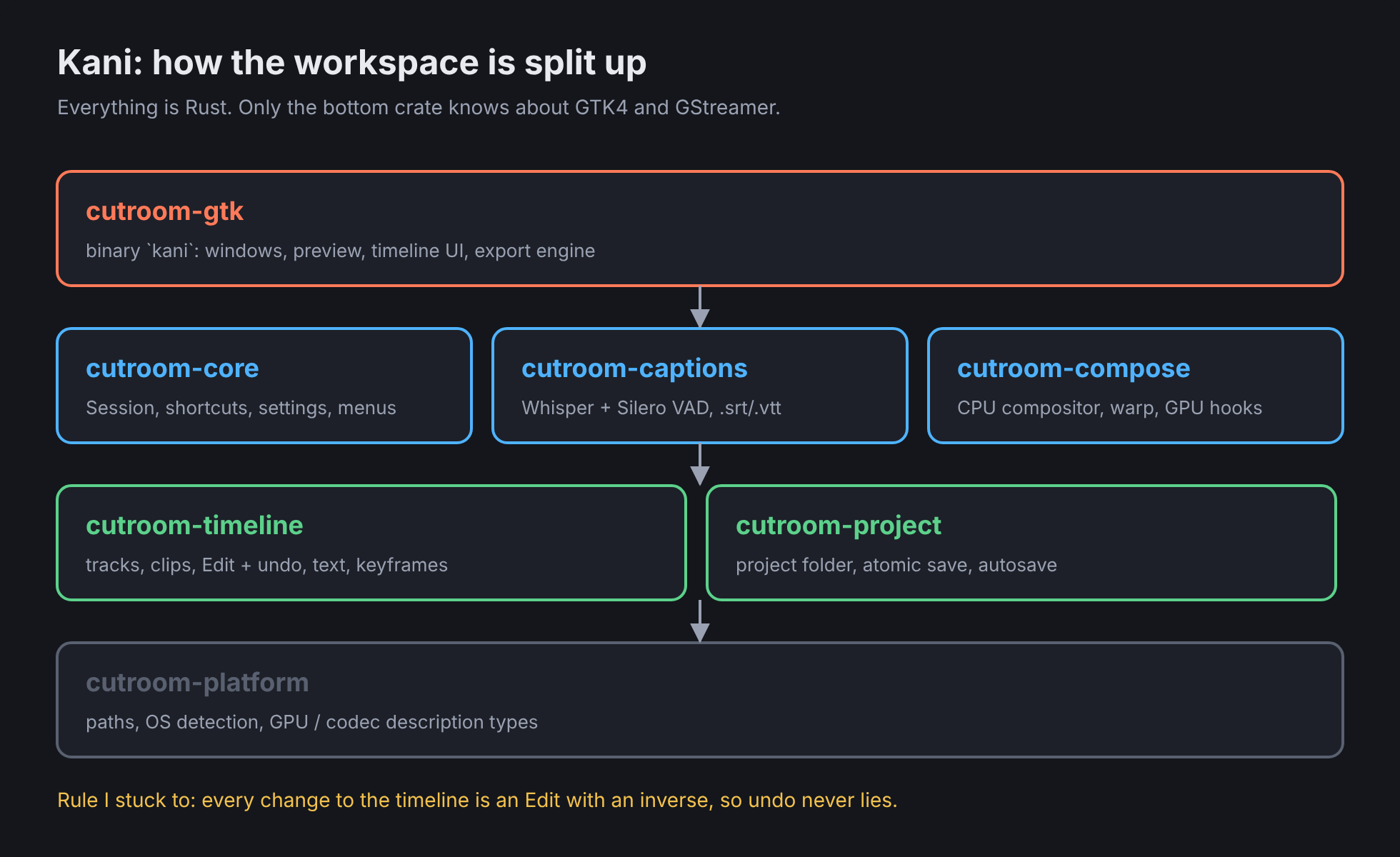
Task: Select 'tracks, clips, Edit + undo' description
Action: point(266,565)
